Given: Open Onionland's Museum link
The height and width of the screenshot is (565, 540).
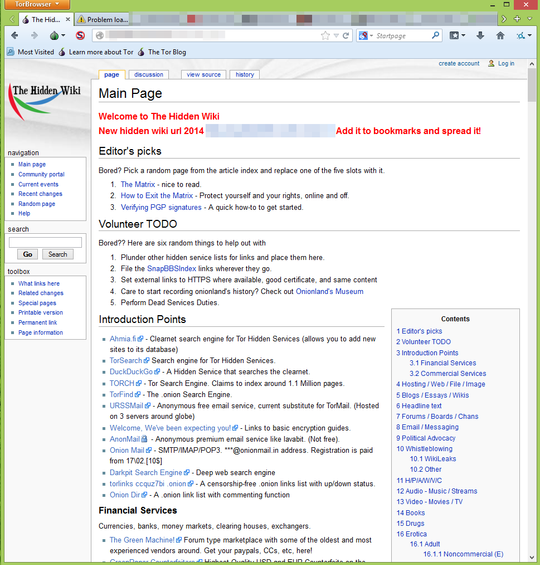Looking at the screenshot, I should tap(329, 292).
